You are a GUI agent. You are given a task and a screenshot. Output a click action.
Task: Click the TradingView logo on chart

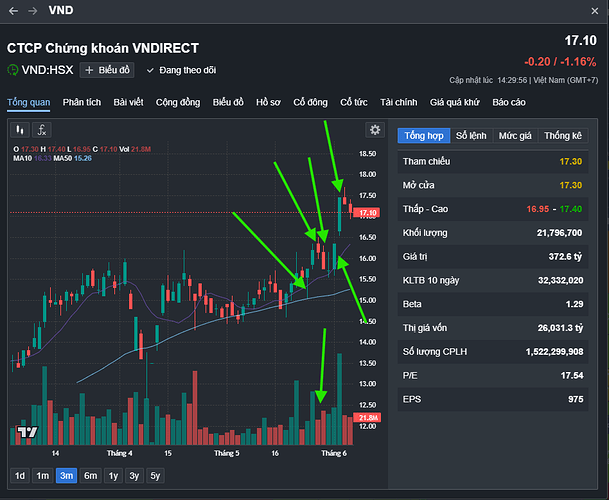pyautogui.click(x=28, y=432)
